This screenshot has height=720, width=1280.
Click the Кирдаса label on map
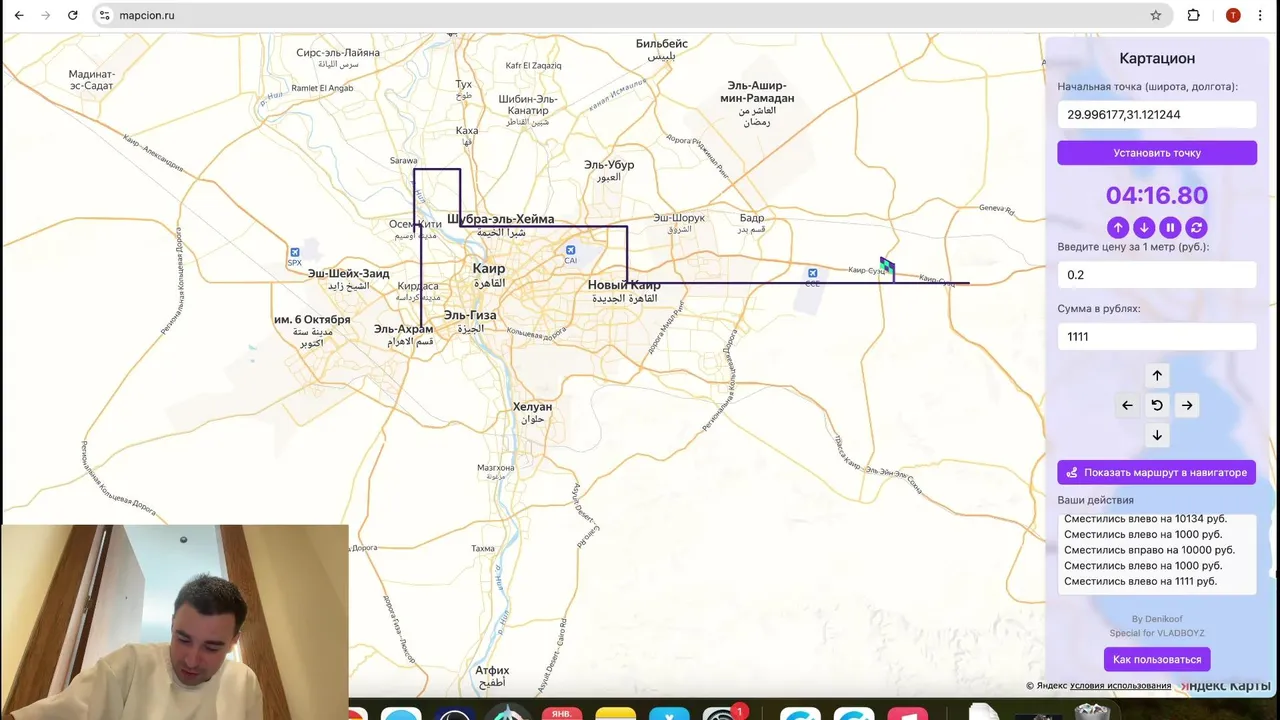coord(418,286)
